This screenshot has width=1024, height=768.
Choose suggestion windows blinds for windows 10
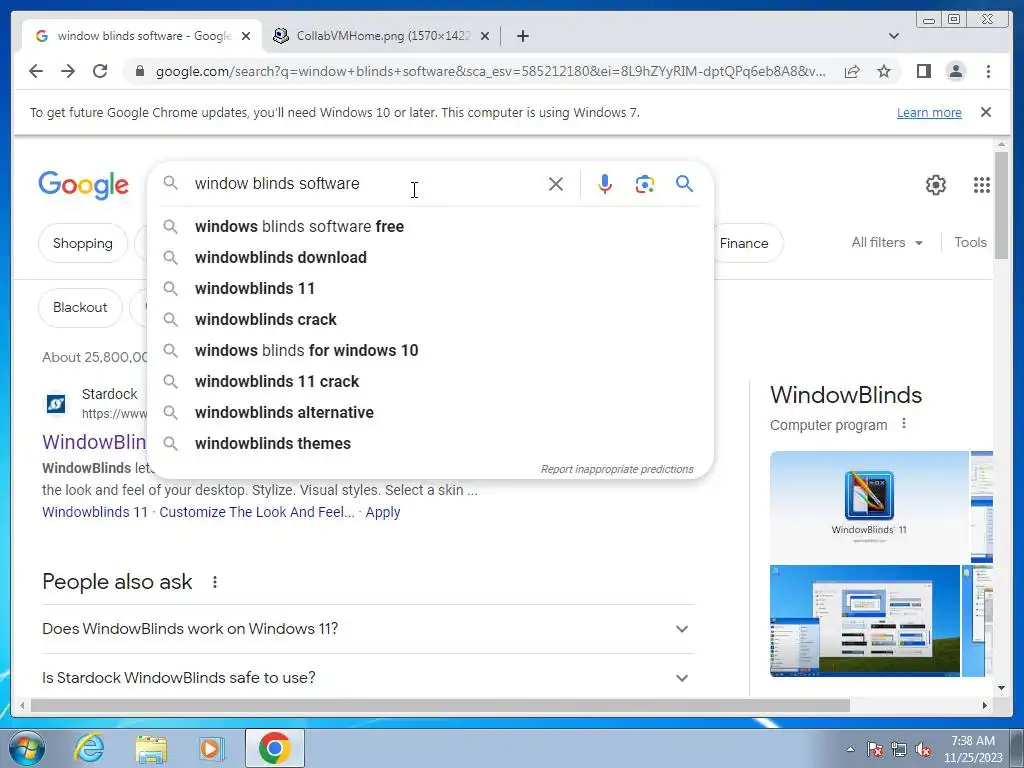[430, 351]
